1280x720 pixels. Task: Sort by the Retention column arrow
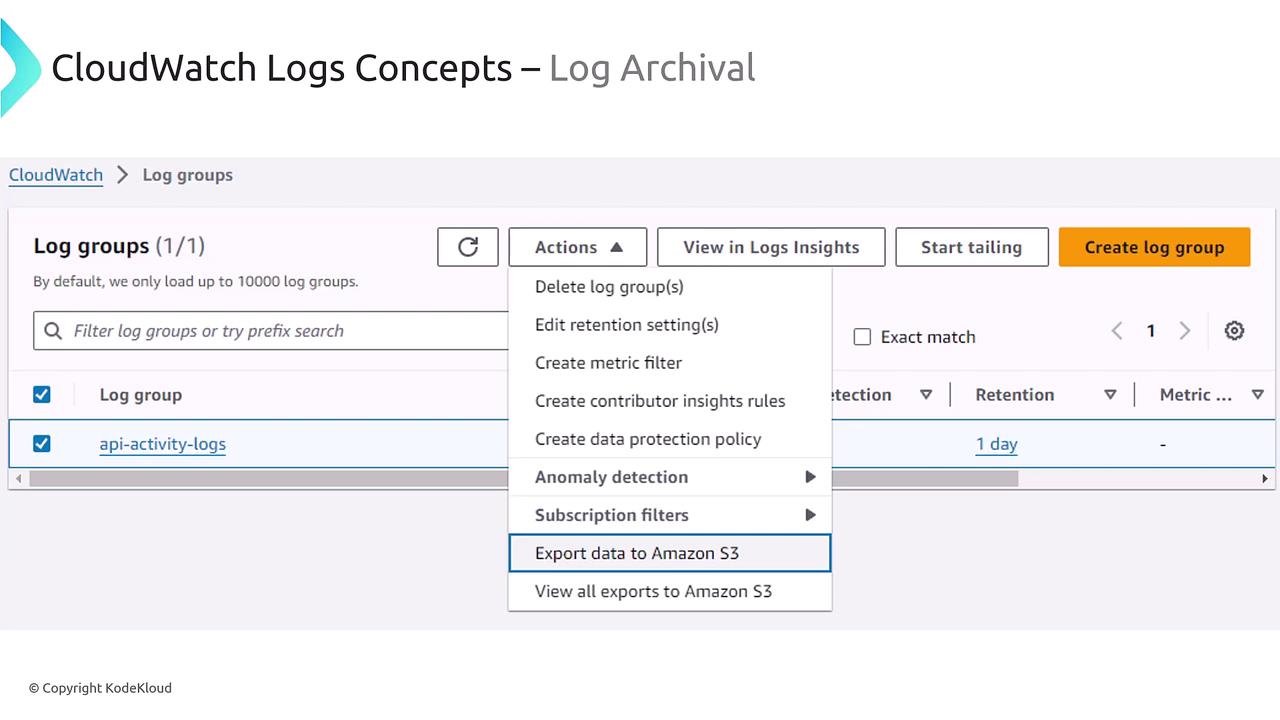click(1110, 395)
